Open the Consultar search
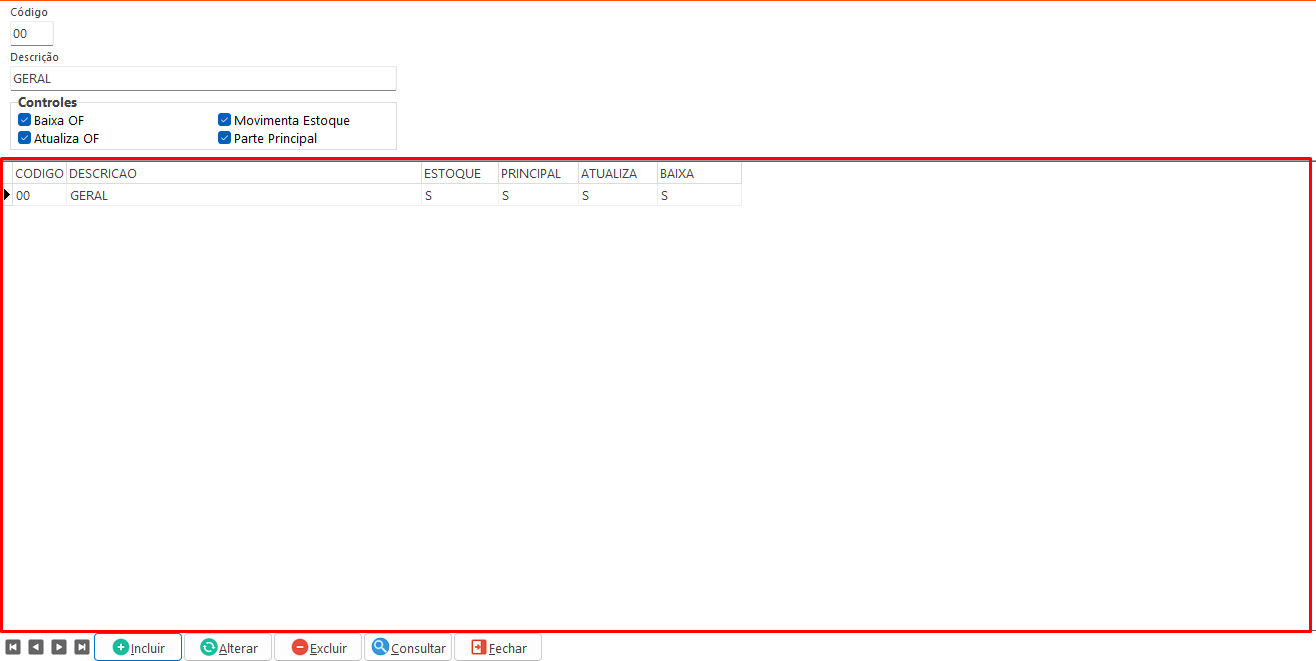Screen dimensions: 1316x661 click(x=408, y=648)
